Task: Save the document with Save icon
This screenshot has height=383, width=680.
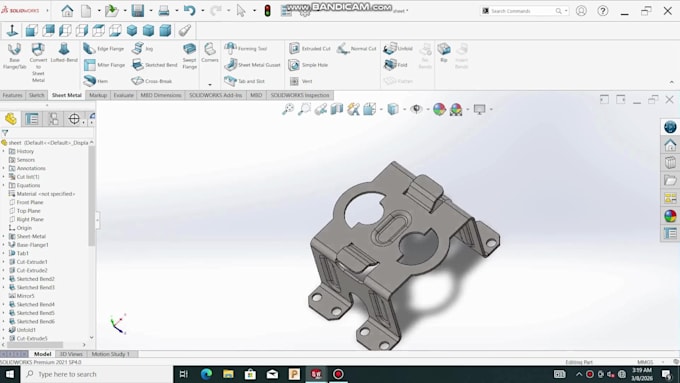Action: (x=137, y=10)
